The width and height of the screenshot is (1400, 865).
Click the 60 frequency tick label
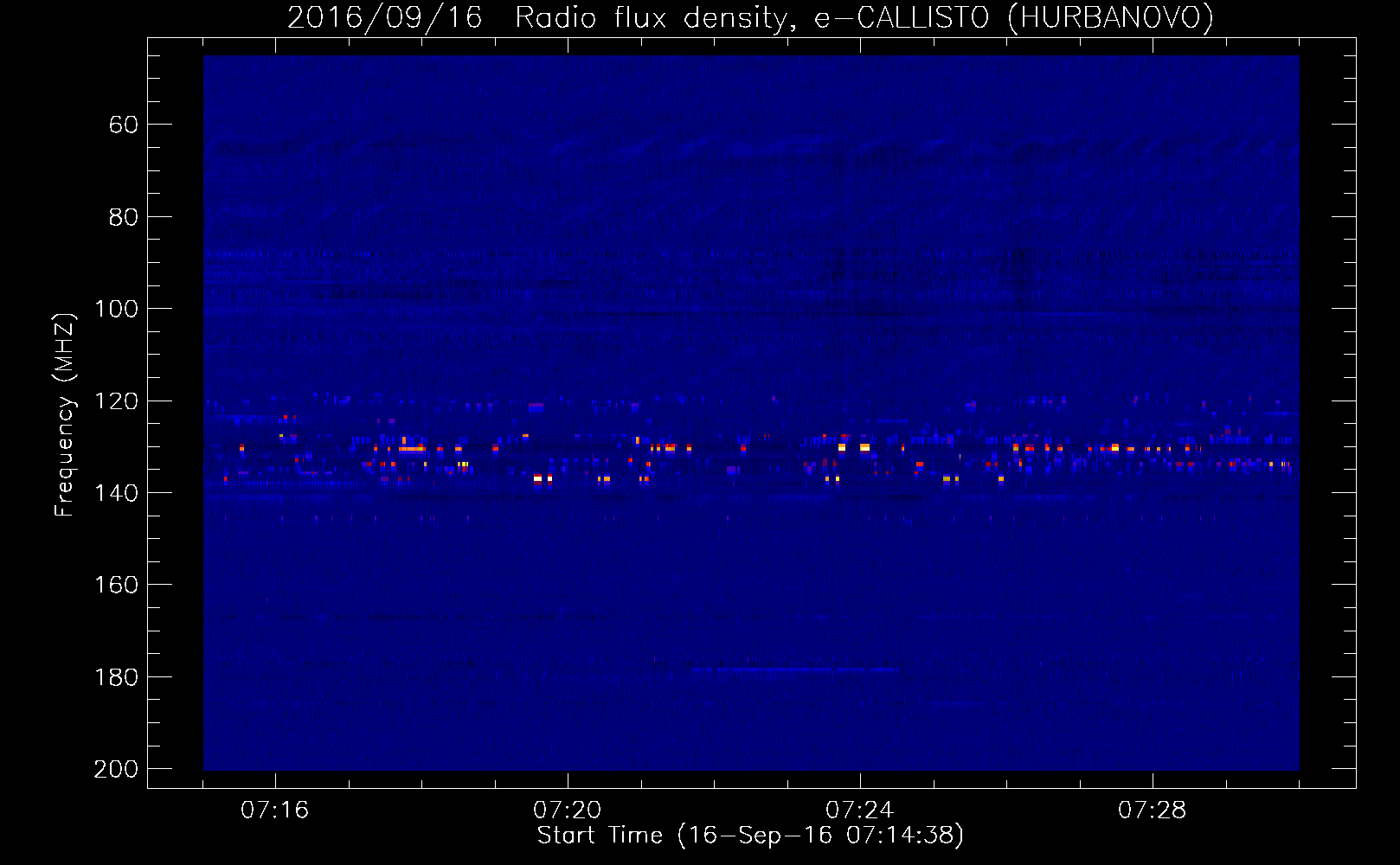click(124, 125)
